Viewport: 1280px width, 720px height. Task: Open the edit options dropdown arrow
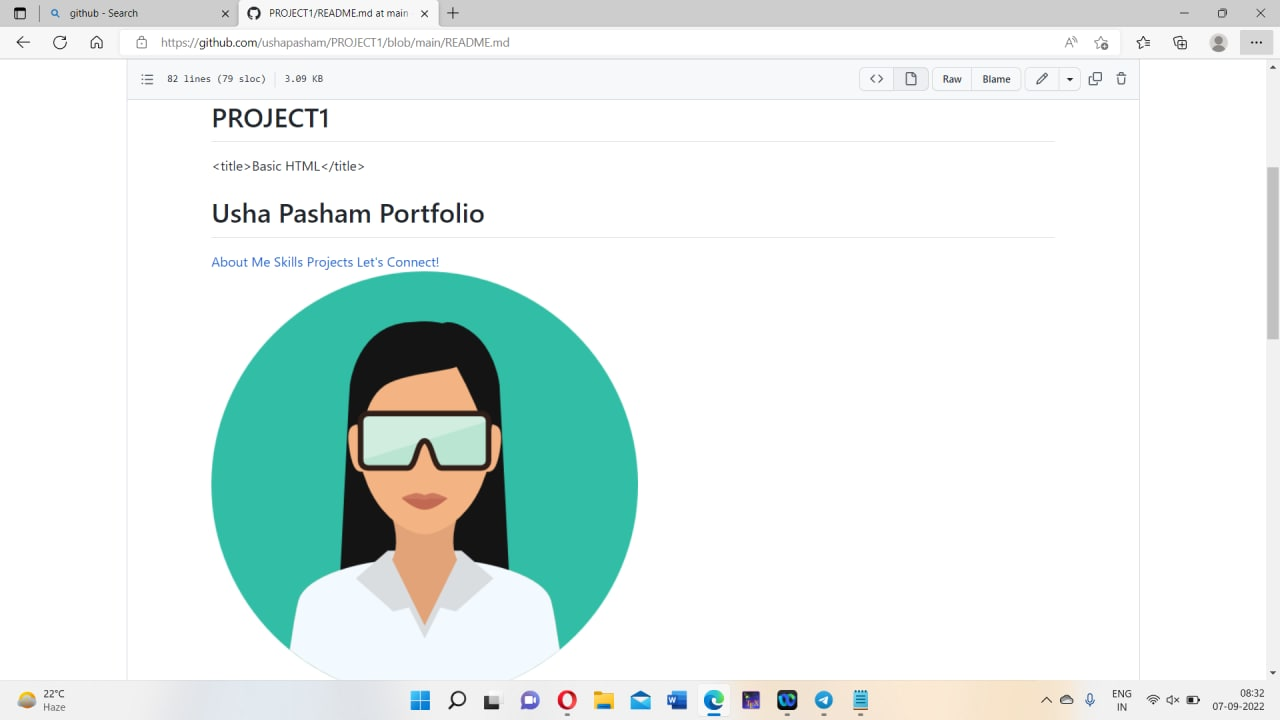coord(1069,78)
